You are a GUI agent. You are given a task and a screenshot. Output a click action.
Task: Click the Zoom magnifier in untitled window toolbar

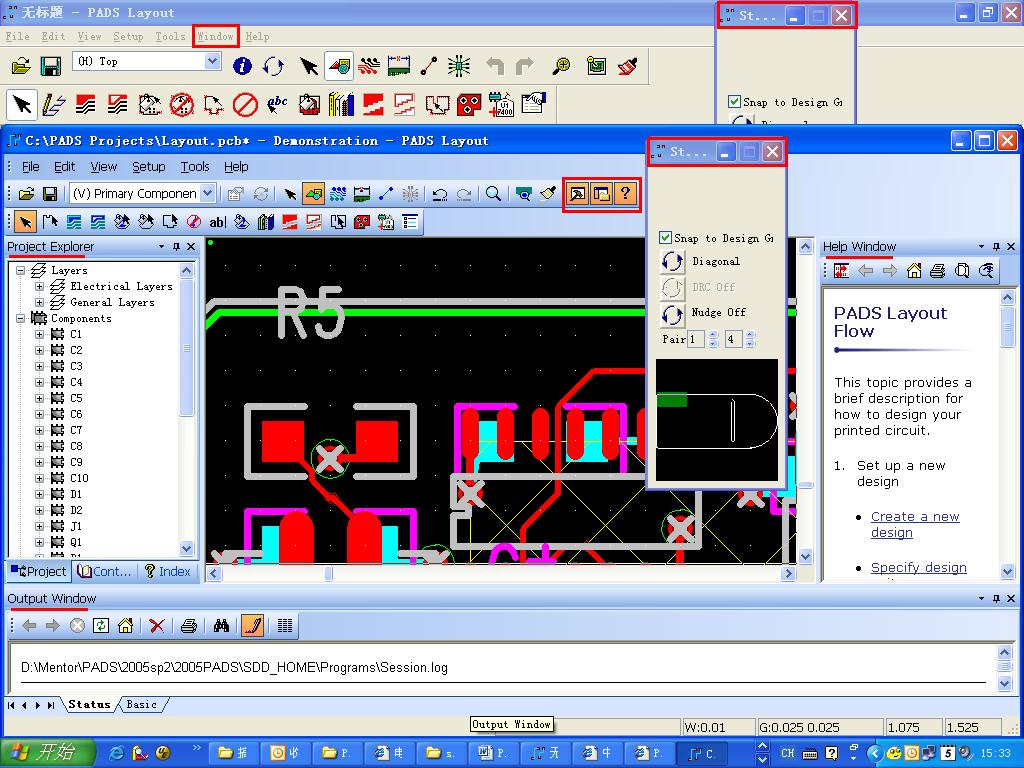[561, 66]
